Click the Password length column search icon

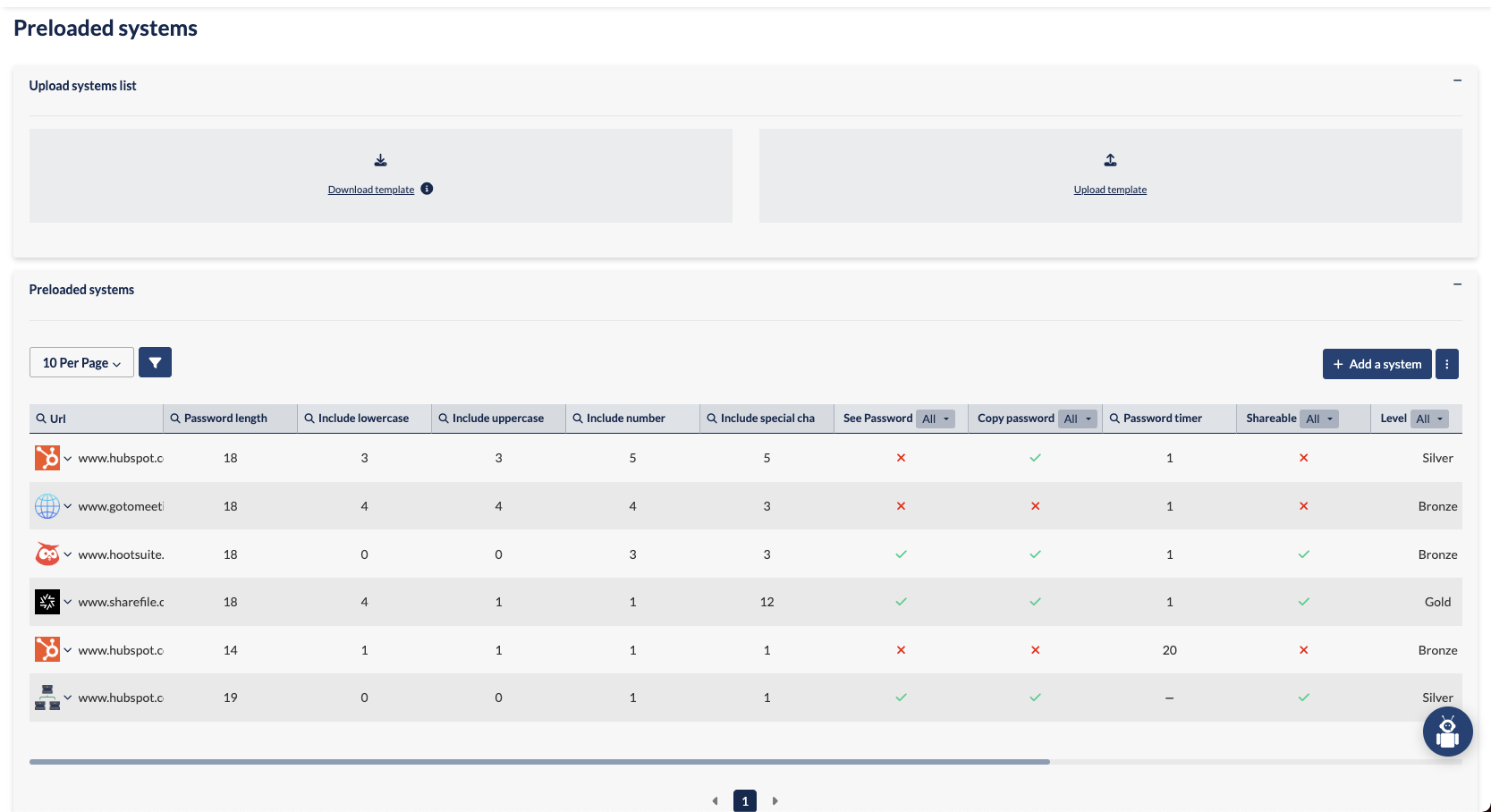tap(175, 419)
